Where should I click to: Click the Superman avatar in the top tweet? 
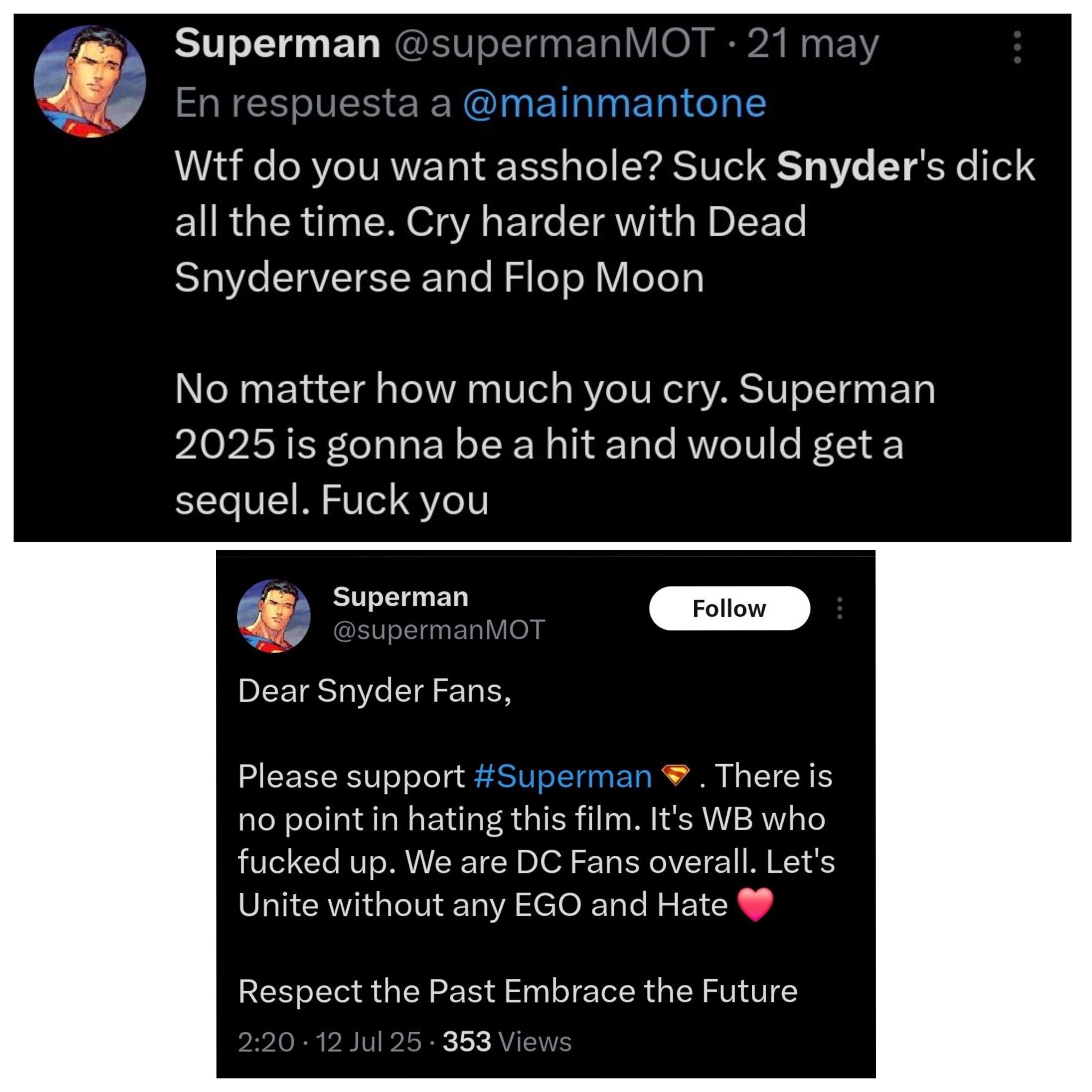(90, 82)
